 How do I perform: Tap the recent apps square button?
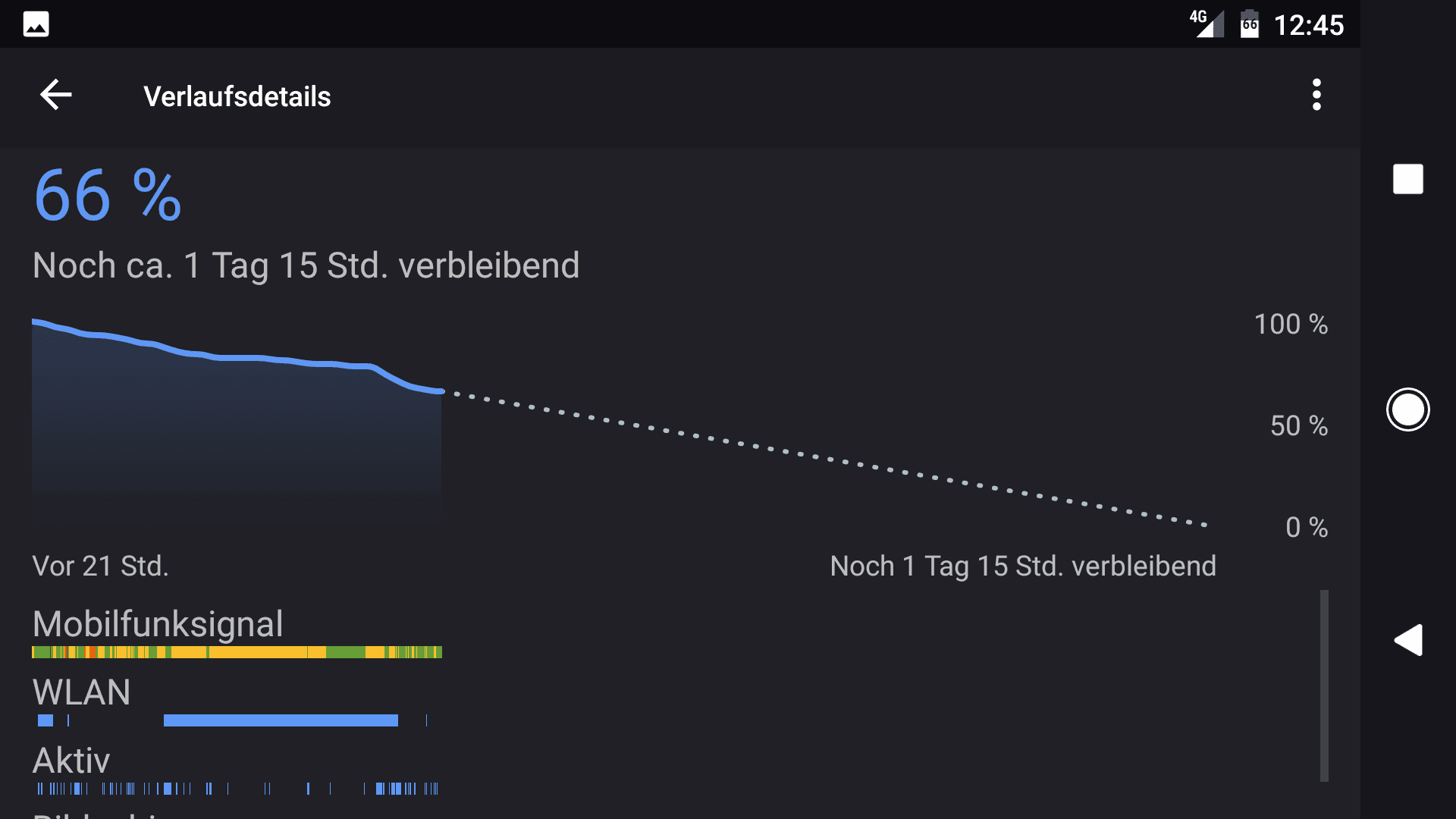(1407, 180)
